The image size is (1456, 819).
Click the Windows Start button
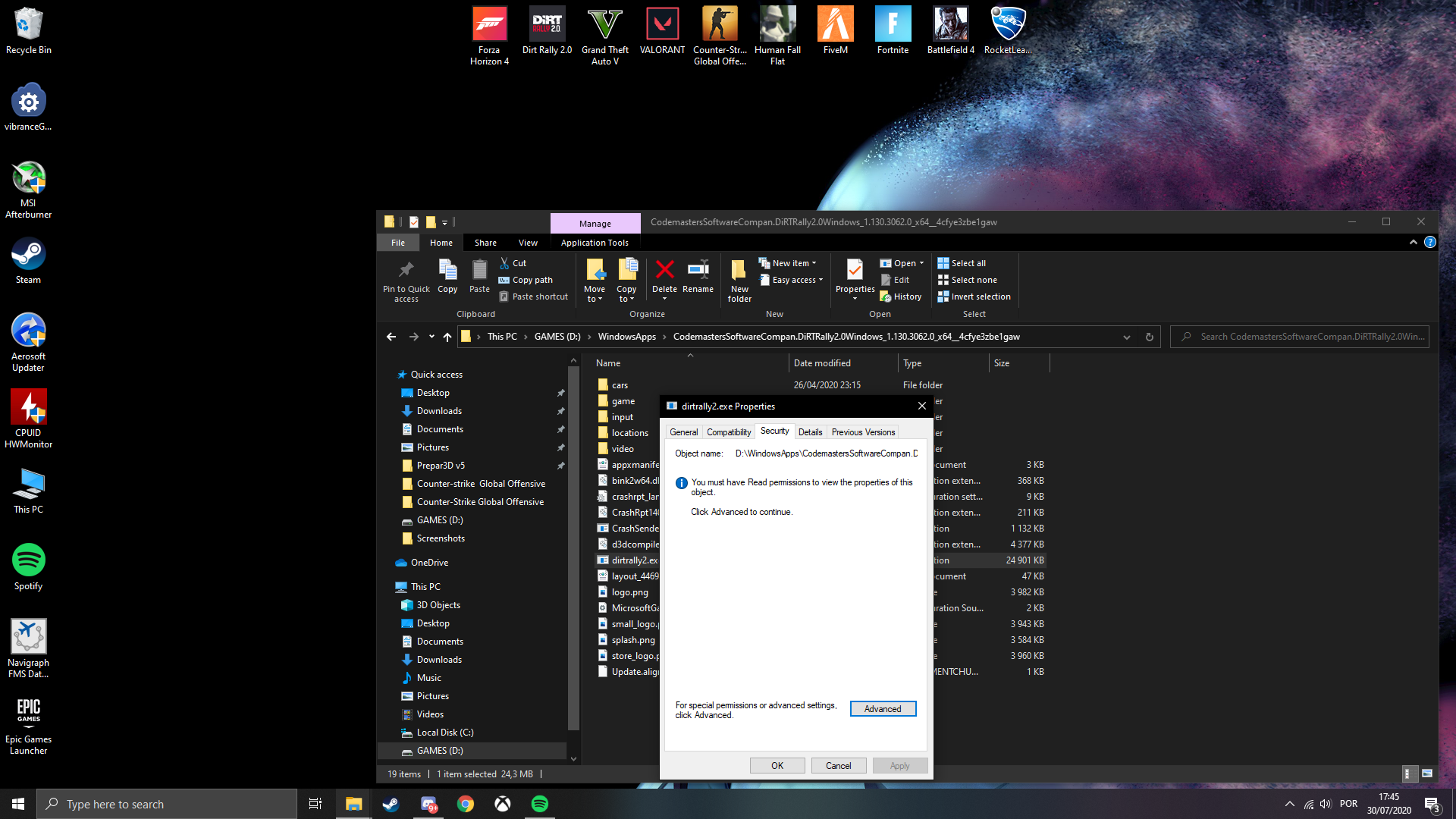point(18,804)
